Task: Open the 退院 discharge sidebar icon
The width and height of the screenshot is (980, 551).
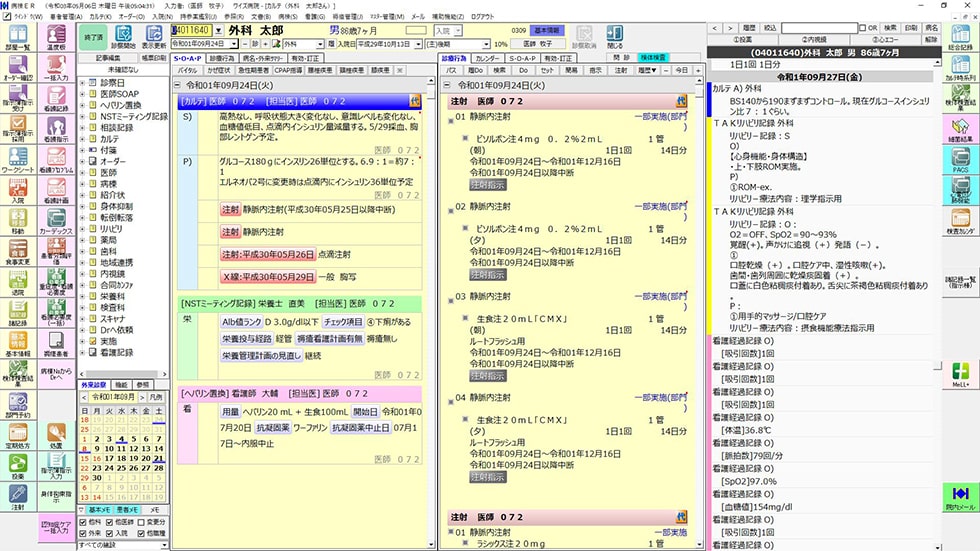Action: click(18, 282)
